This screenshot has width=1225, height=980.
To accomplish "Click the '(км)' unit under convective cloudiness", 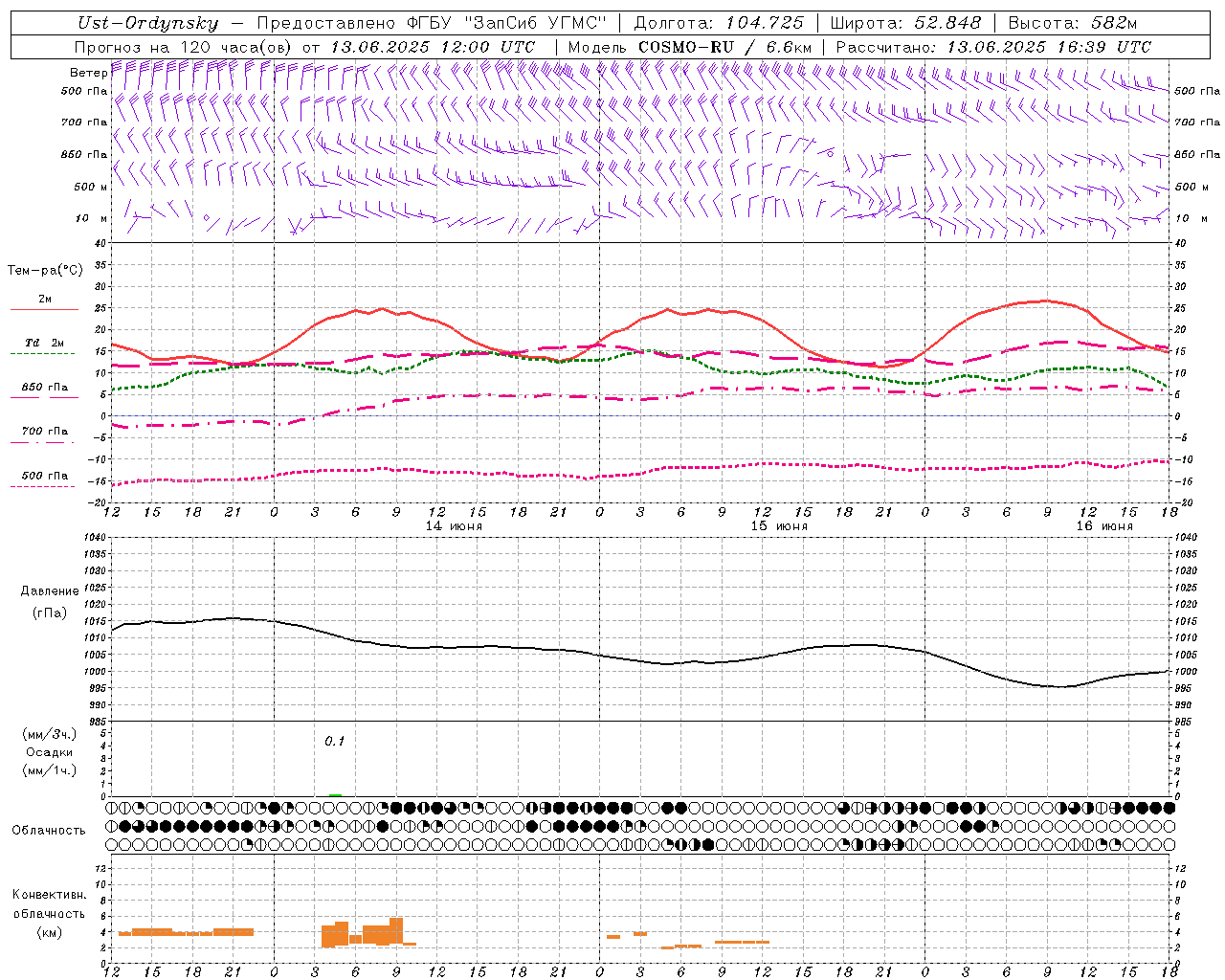I will tap(50, 932).
